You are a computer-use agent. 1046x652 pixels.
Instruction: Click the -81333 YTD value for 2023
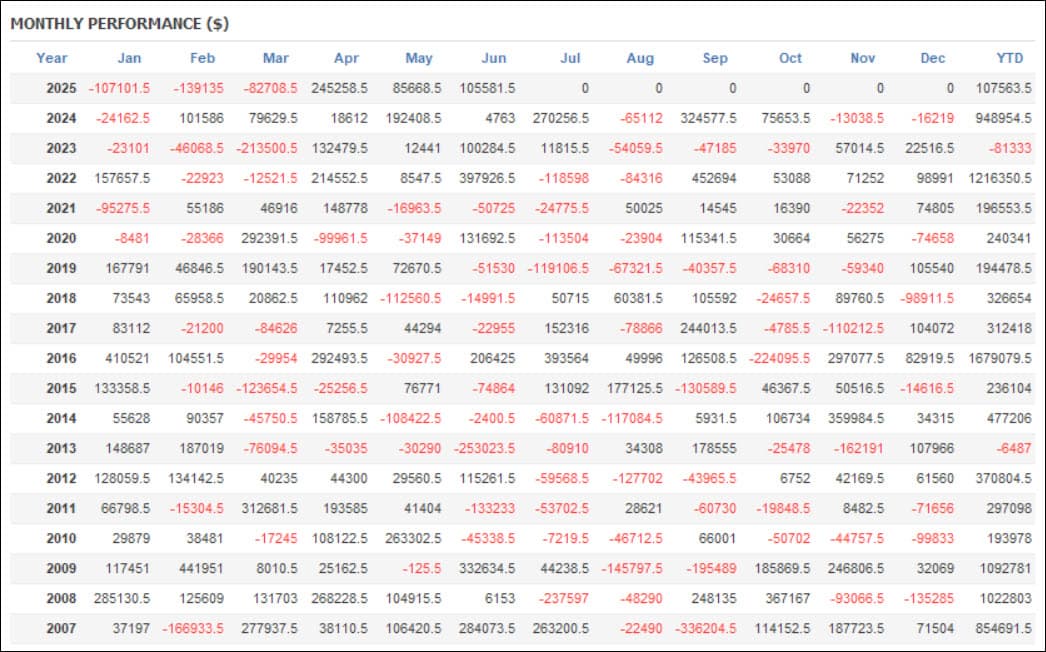point(1009,148)
